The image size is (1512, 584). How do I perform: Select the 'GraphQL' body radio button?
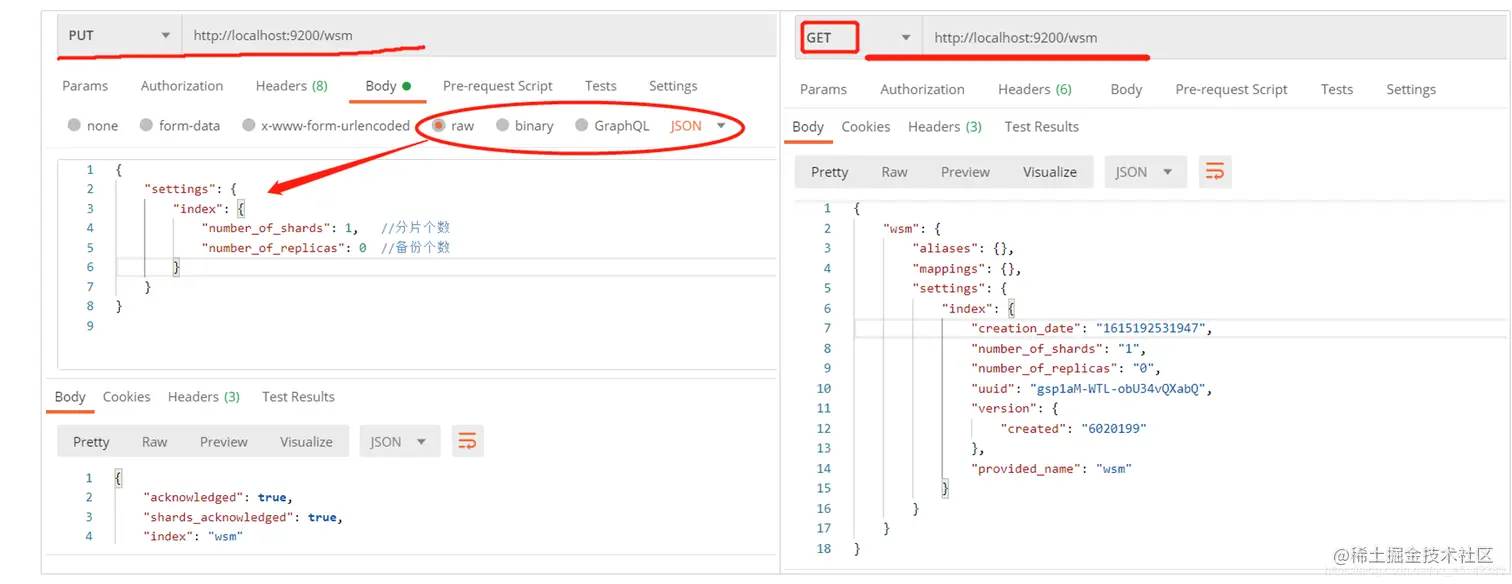point(581,126)
